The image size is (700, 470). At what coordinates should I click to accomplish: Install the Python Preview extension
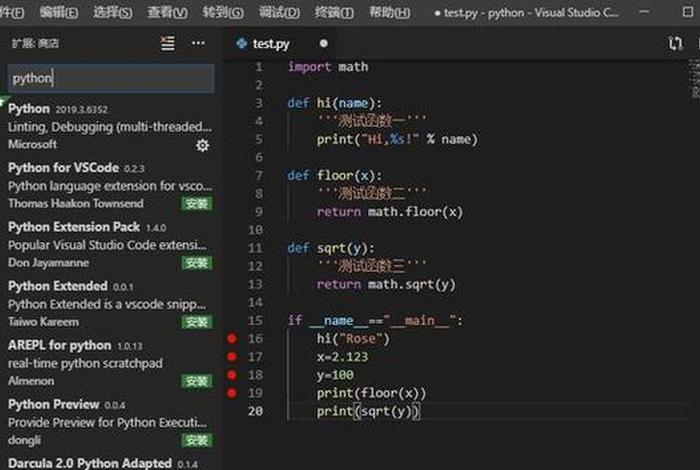[x=196, y=440]
